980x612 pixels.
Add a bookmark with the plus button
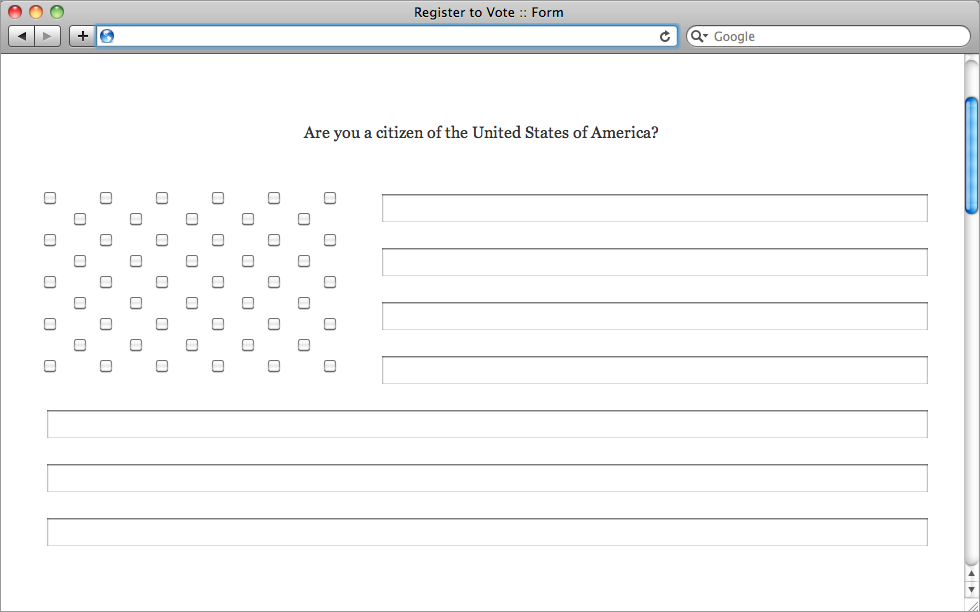(82, 36)
